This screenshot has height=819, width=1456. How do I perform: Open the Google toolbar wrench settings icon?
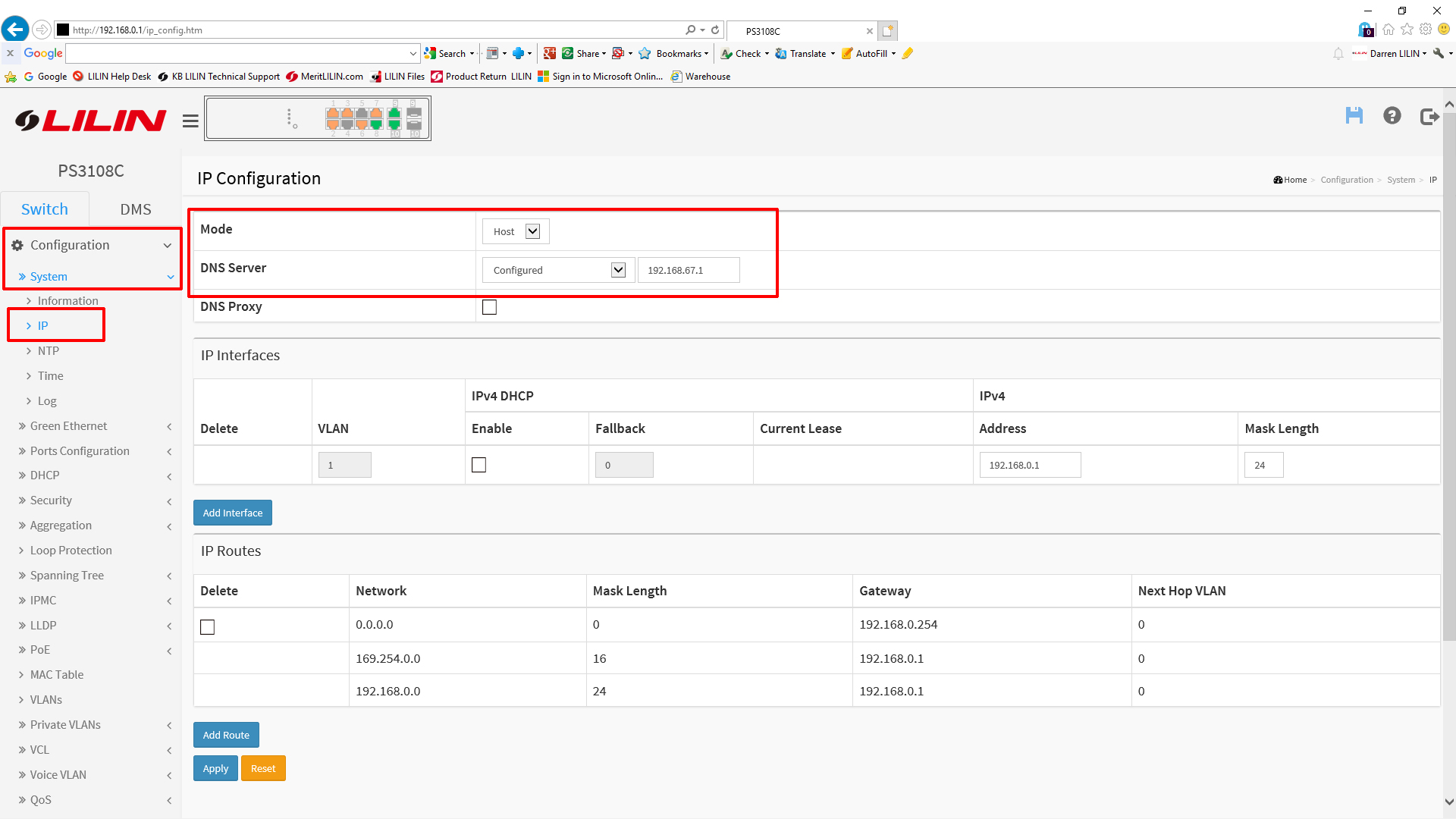1439,53
